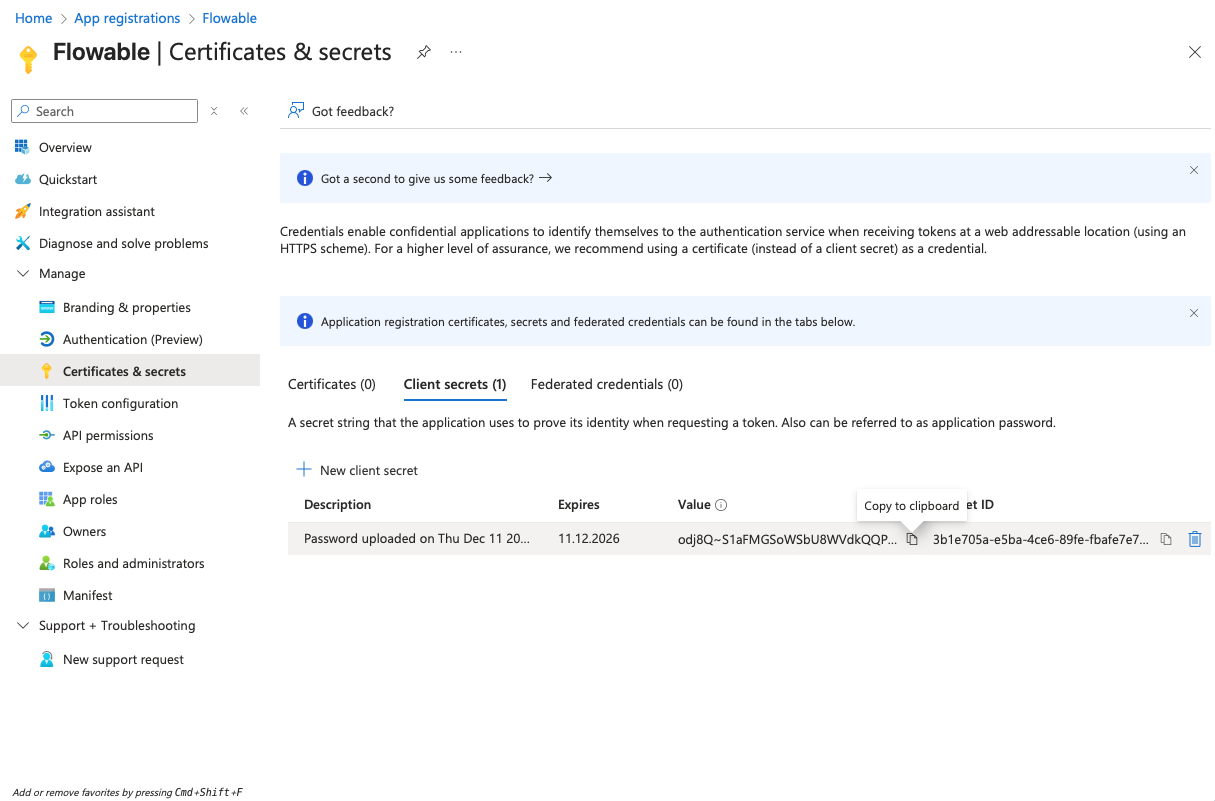Click New client secret
Viewport: 1215px width, 801px height.
(357, 470)
